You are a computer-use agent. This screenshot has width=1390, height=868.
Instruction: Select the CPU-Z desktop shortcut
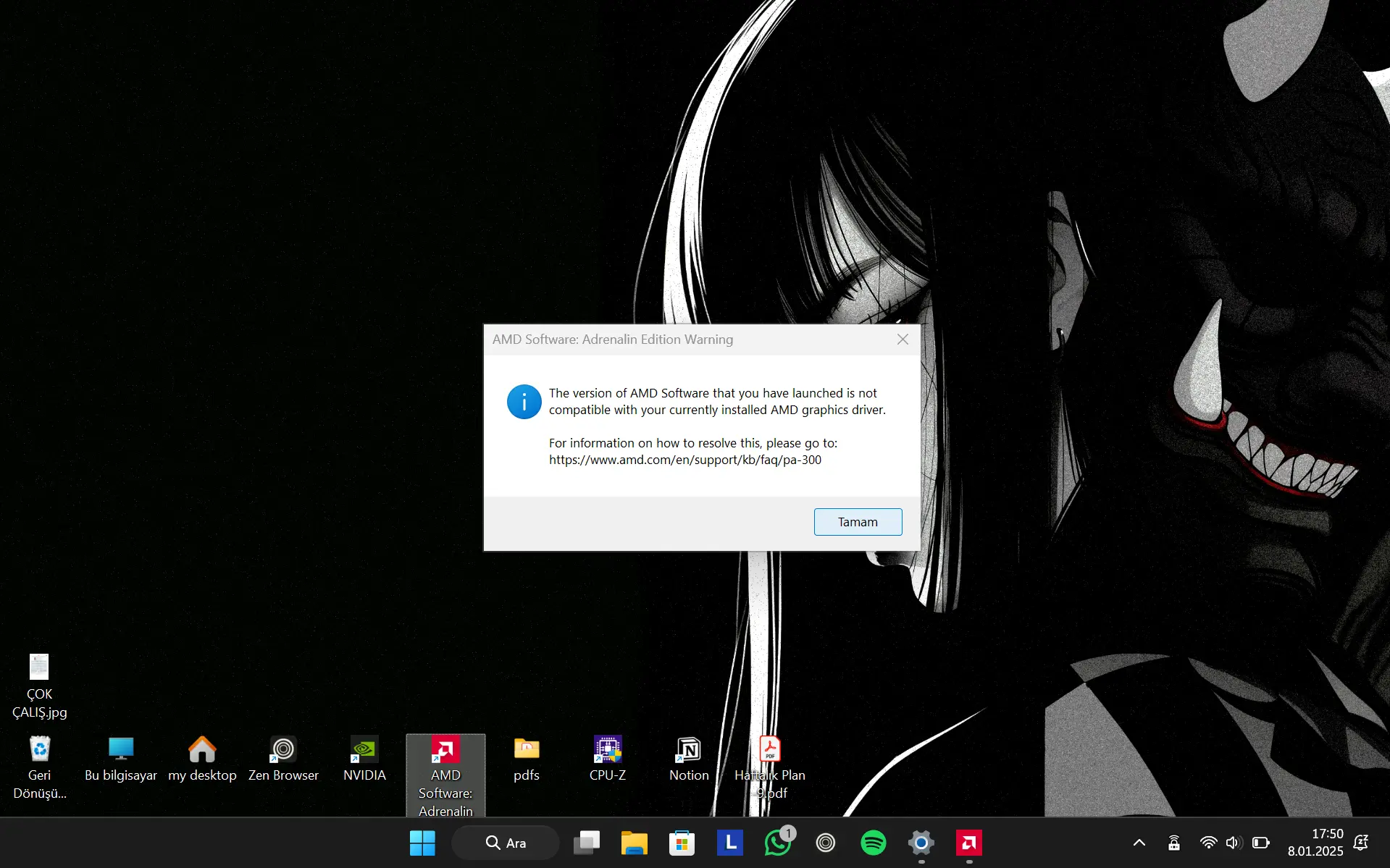pos(608,759)
